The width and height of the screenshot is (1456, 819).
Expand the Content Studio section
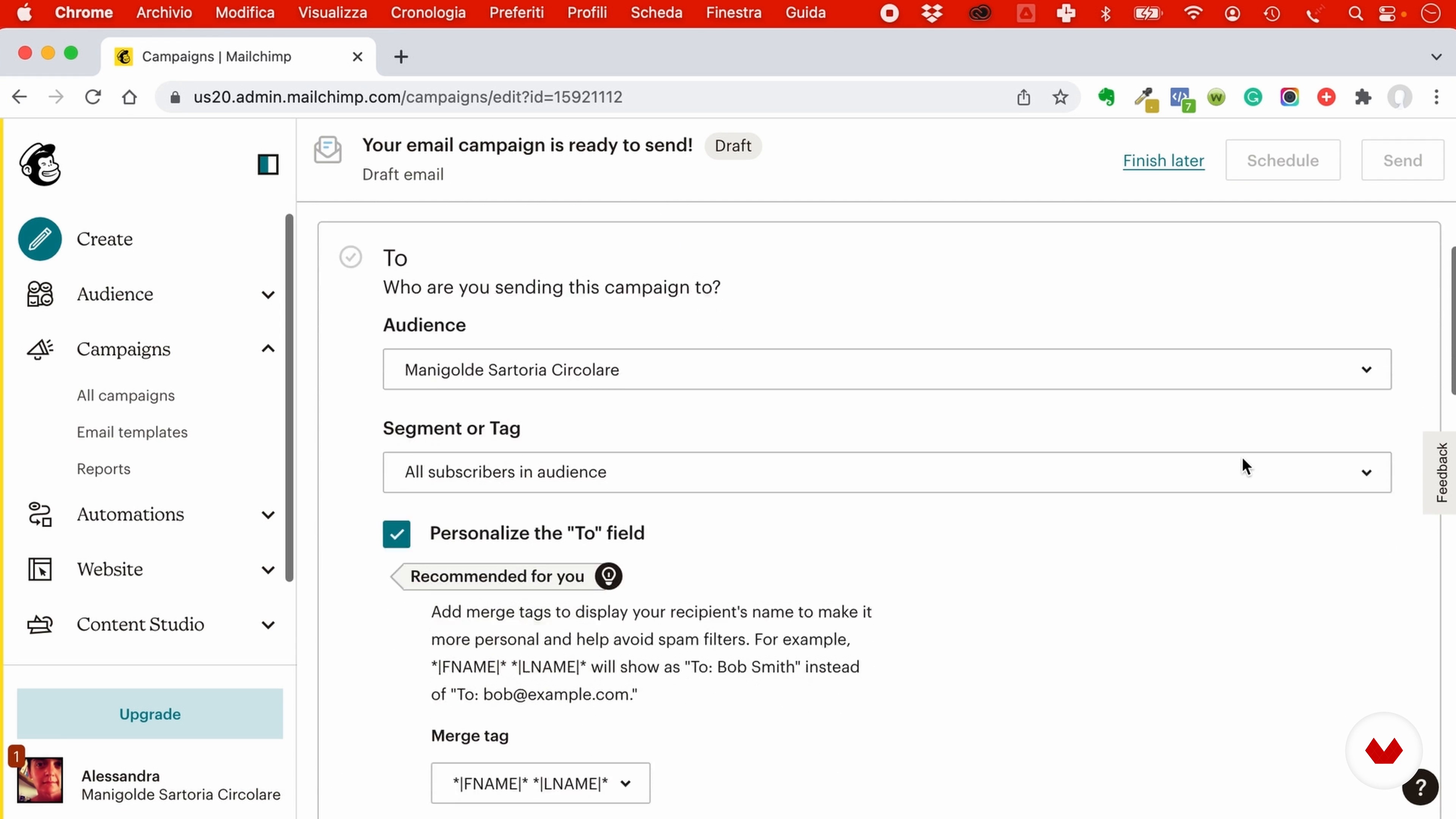point(268,624)
